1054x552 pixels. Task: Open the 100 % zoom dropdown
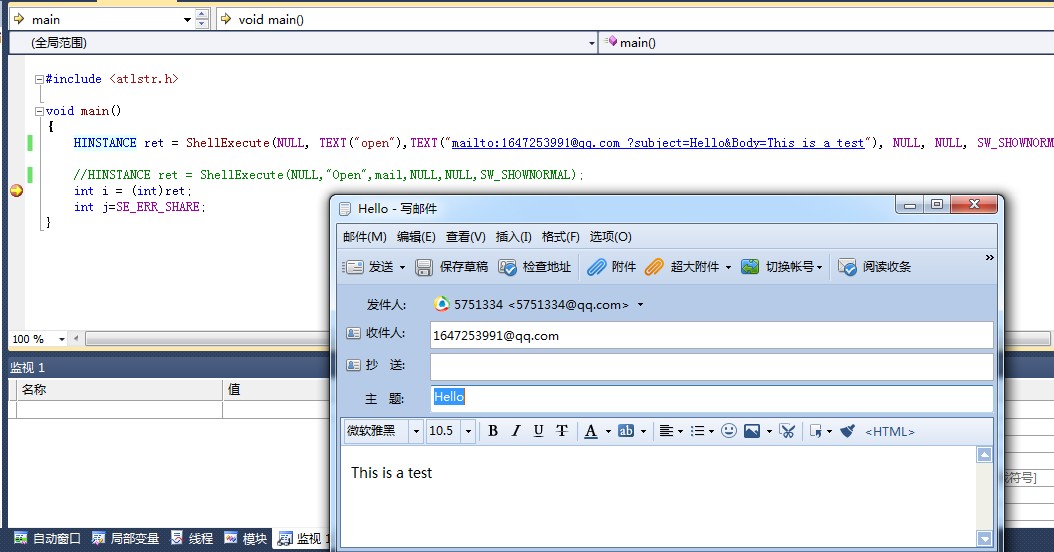coord(62,339)
